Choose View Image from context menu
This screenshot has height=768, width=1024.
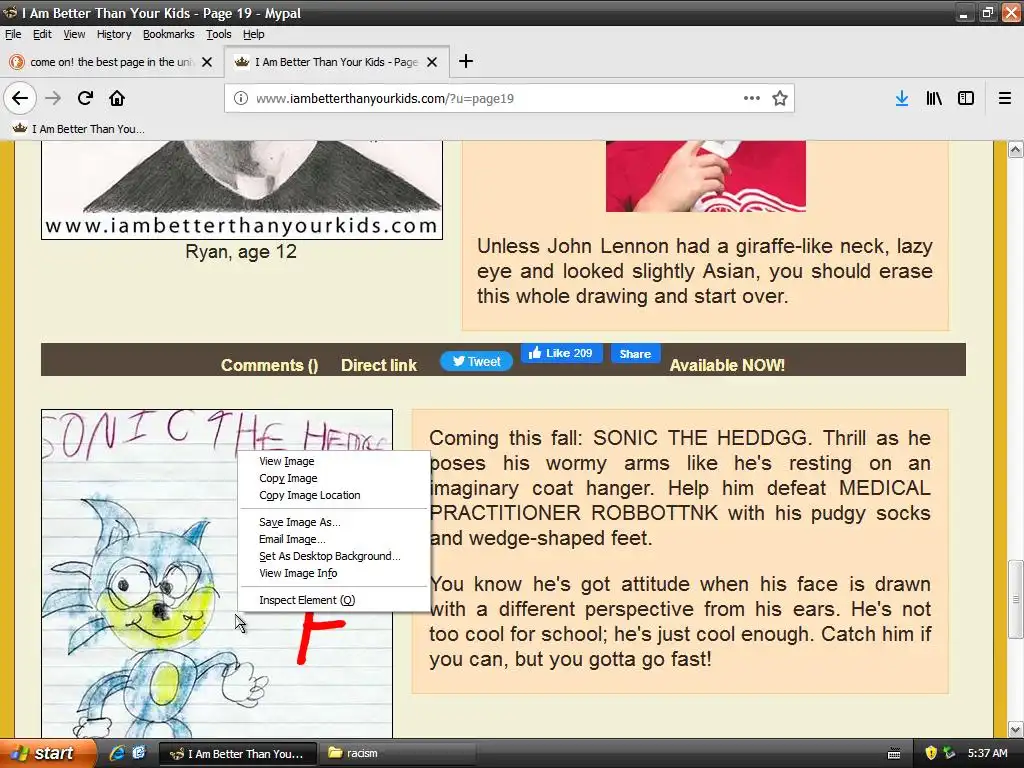[334, 461]
